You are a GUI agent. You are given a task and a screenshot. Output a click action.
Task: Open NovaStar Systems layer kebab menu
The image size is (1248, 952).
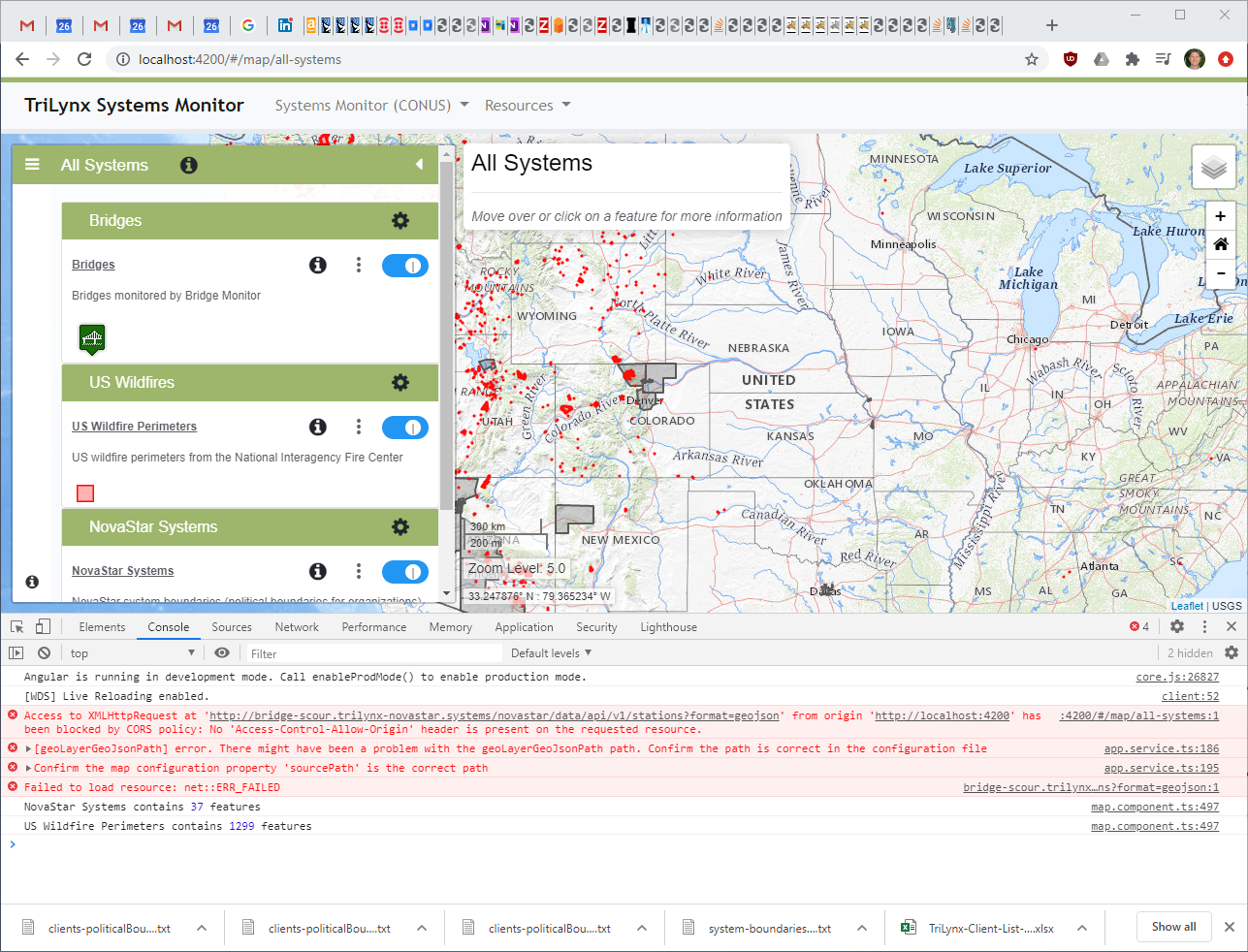pos(359,571)
